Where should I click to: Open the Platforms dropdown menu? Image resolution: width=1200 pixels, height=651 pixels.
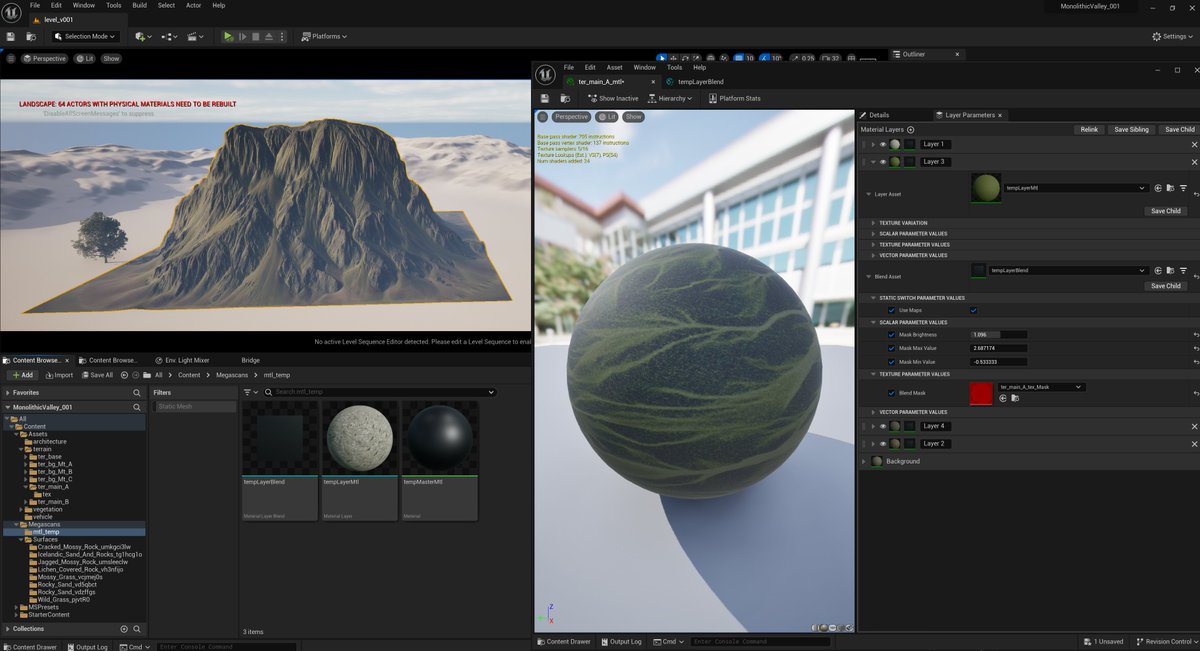click(x=324, y=37)
